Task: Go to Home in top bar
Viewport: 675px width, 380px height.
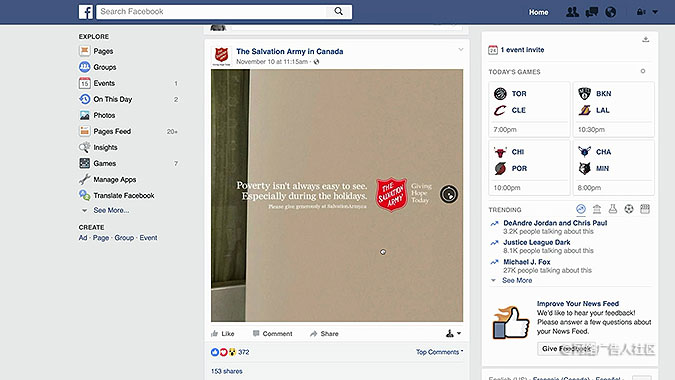Action: coord(539,12)
